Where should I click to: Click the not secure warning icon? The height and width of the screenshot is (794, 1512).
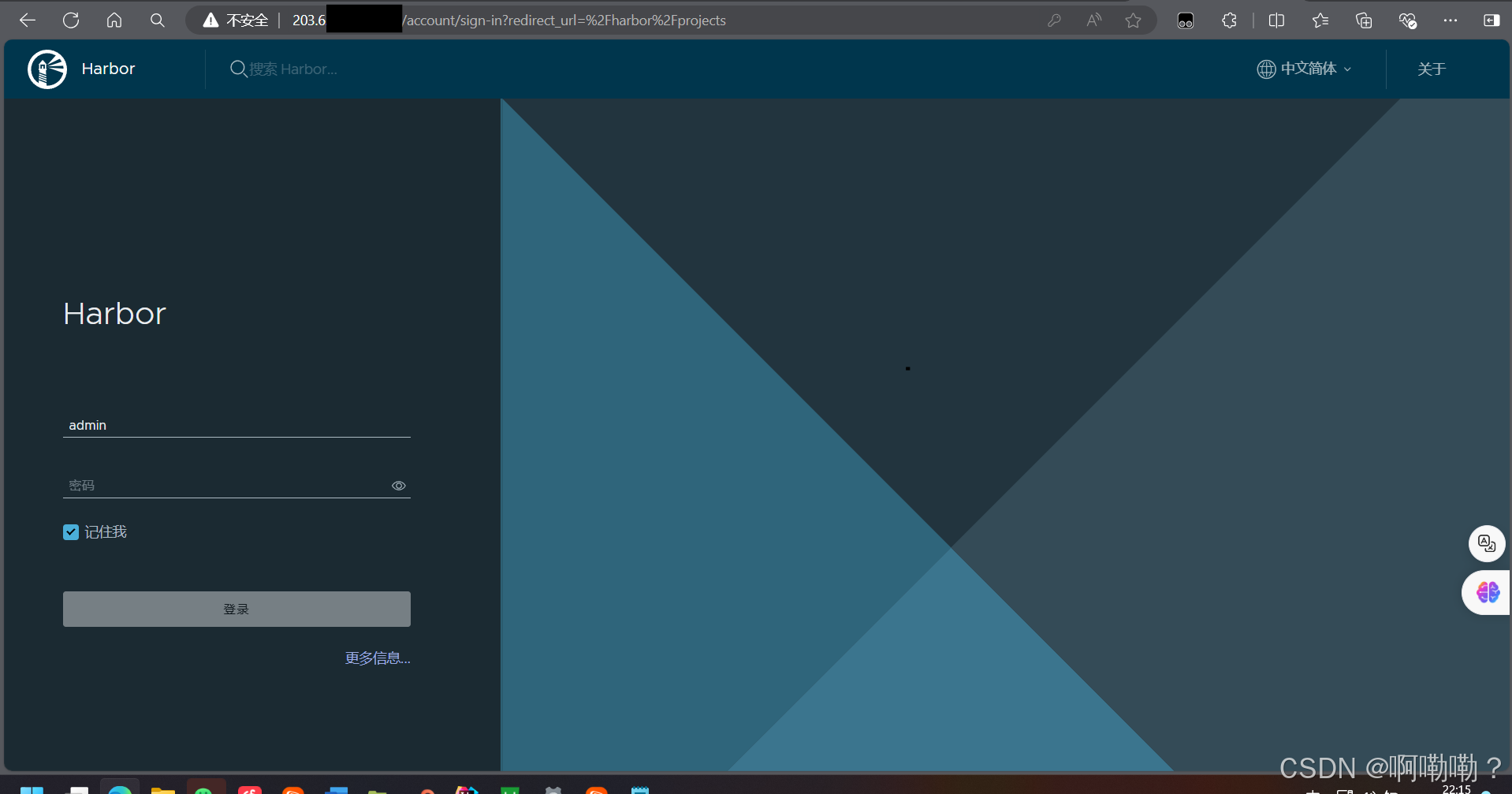coord(210,21)
